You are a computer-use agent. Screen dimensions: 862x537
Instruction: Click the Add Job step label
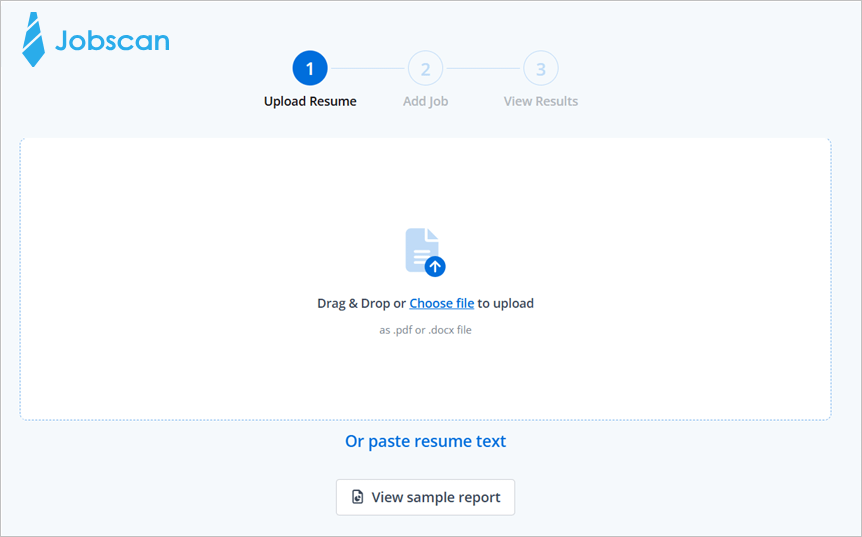426,101
